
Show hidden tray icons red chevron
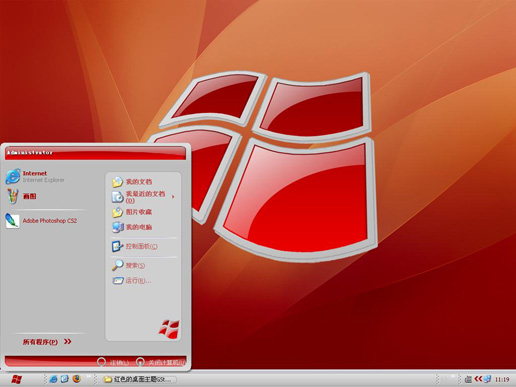click(x=478, y=379)
